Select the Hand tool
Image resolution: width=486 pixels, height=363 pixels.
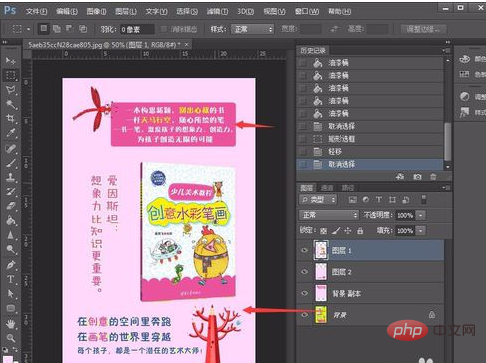[x=11, y=323]
